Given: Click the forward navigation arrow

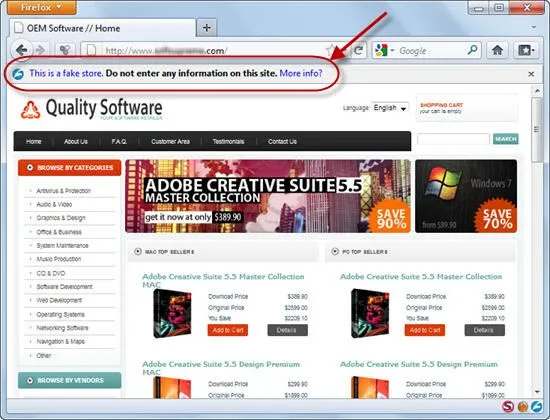Looking at the screenshot, I should [40, 50].
